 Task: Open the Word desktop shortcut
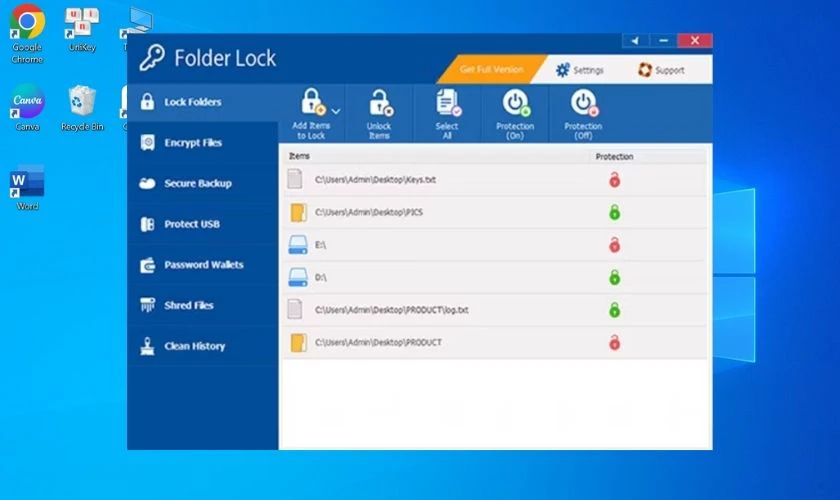click(27, 188)
